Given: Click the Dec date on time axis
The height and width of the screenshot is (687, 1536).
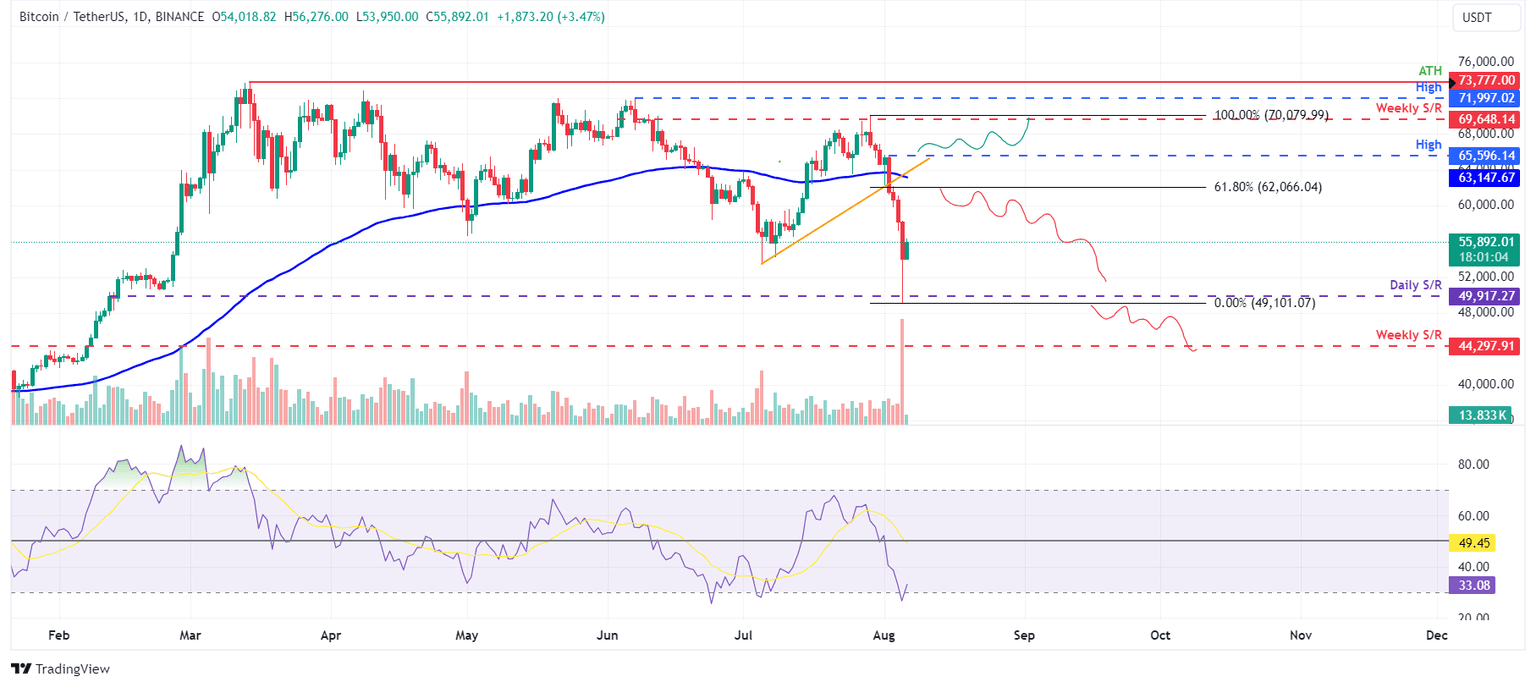Looking at the screenshot, I should tap(1435, 635).
